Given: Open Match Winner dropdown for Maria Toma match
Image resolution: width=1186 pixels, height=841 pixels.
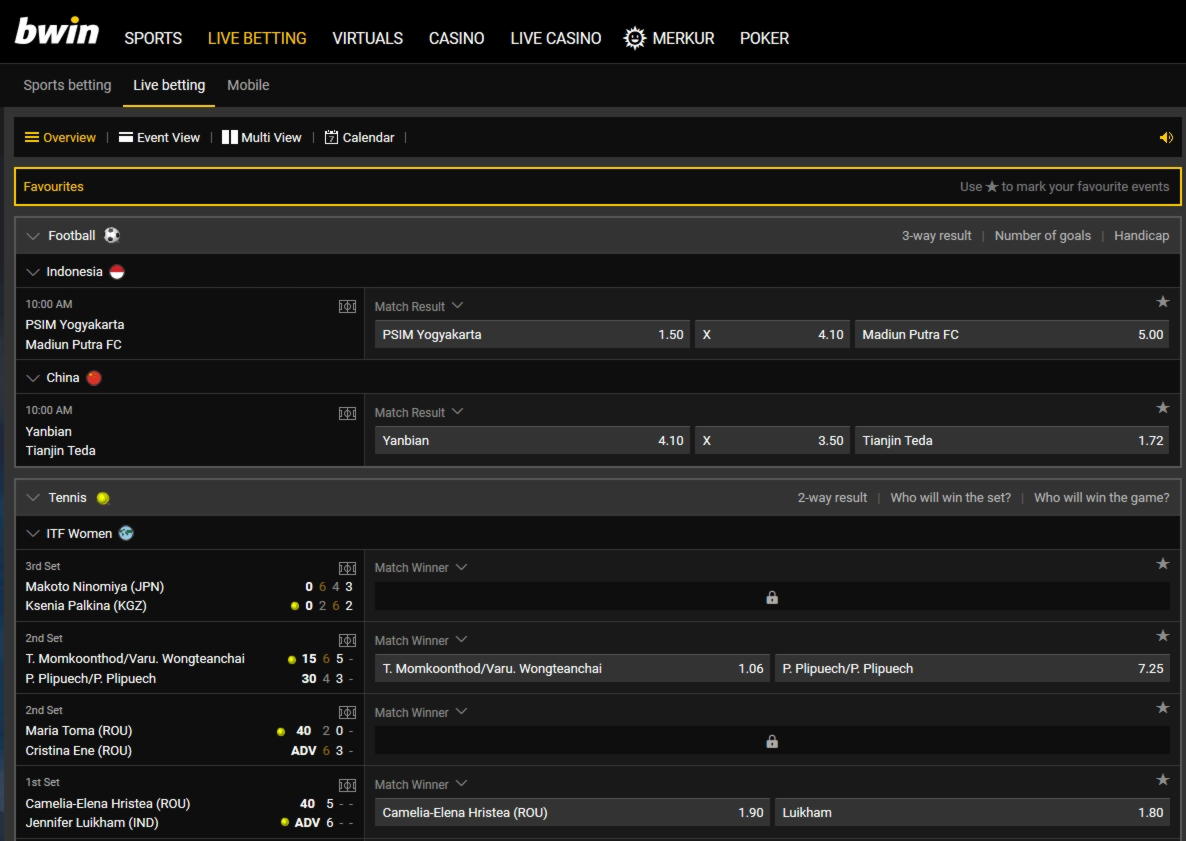Looking at the screenshot, I should (421, 712).
